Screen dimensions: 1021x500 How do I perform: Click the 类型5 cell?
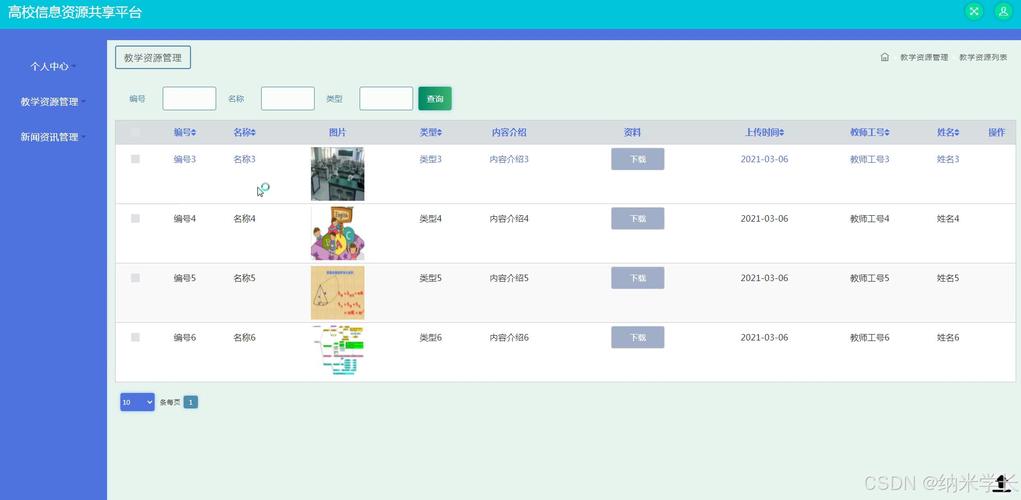tap(430, 278)
